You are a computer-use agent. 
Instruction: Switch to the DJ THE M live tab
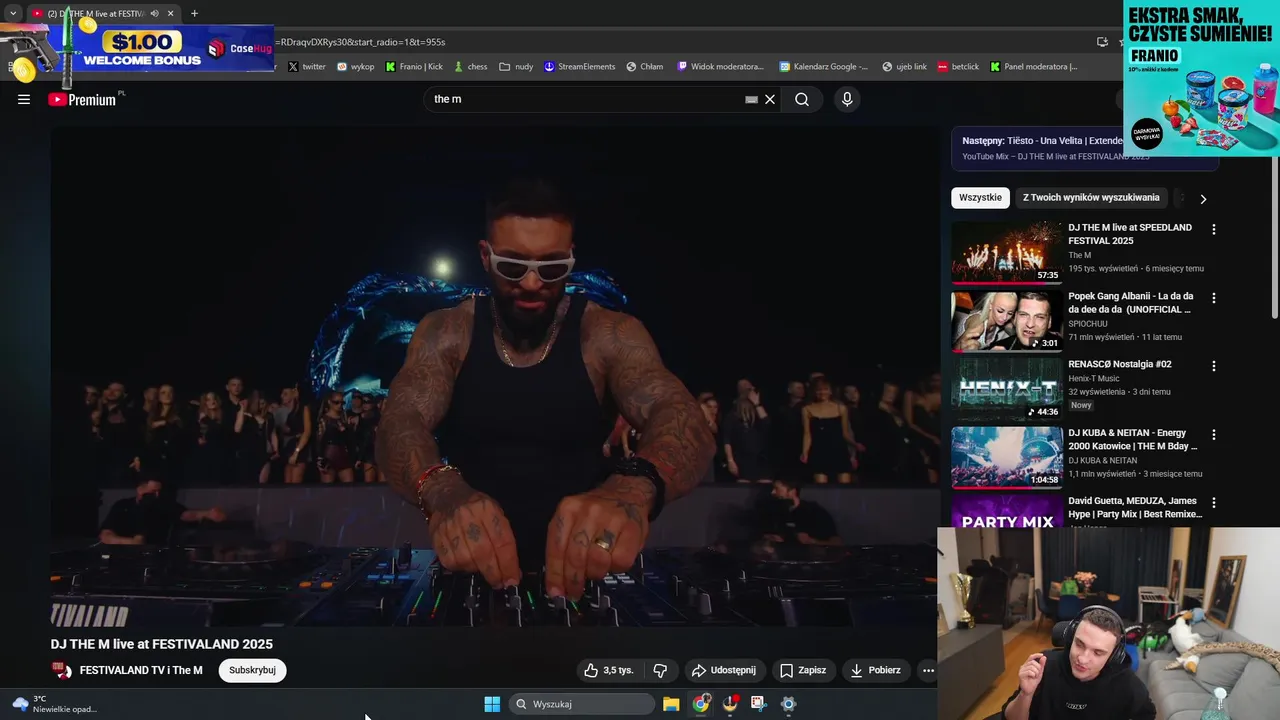pos(95,13)
